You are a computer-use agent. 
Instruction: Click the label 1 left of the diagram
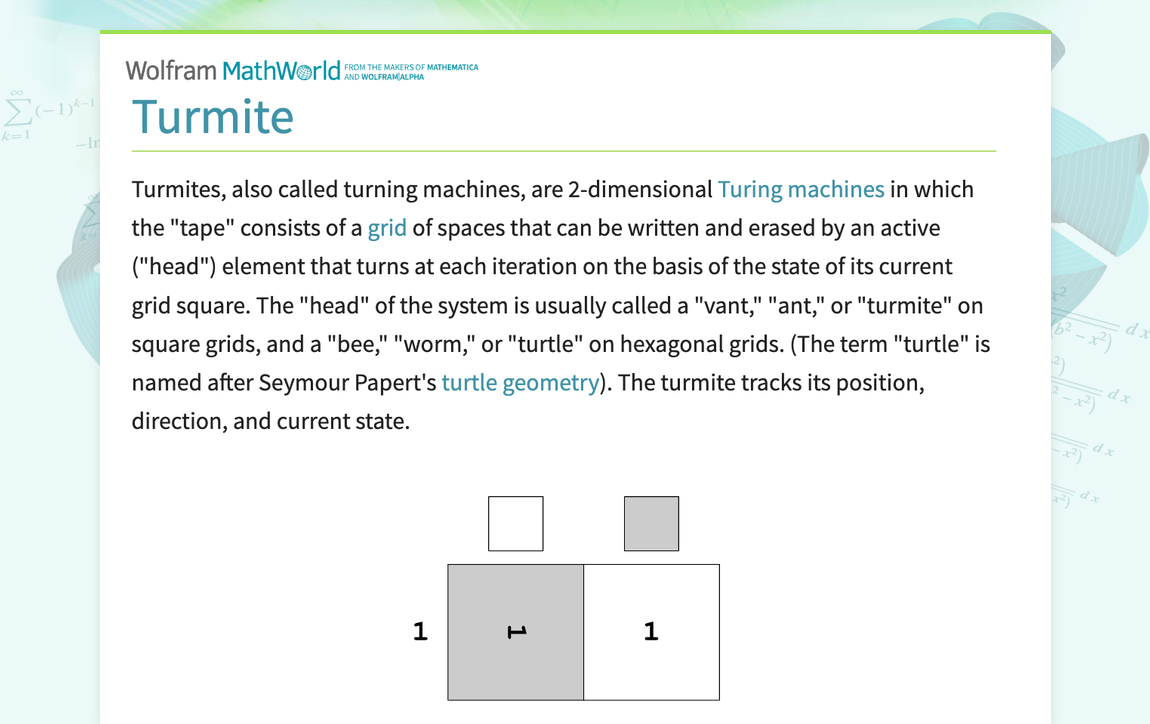420,631
